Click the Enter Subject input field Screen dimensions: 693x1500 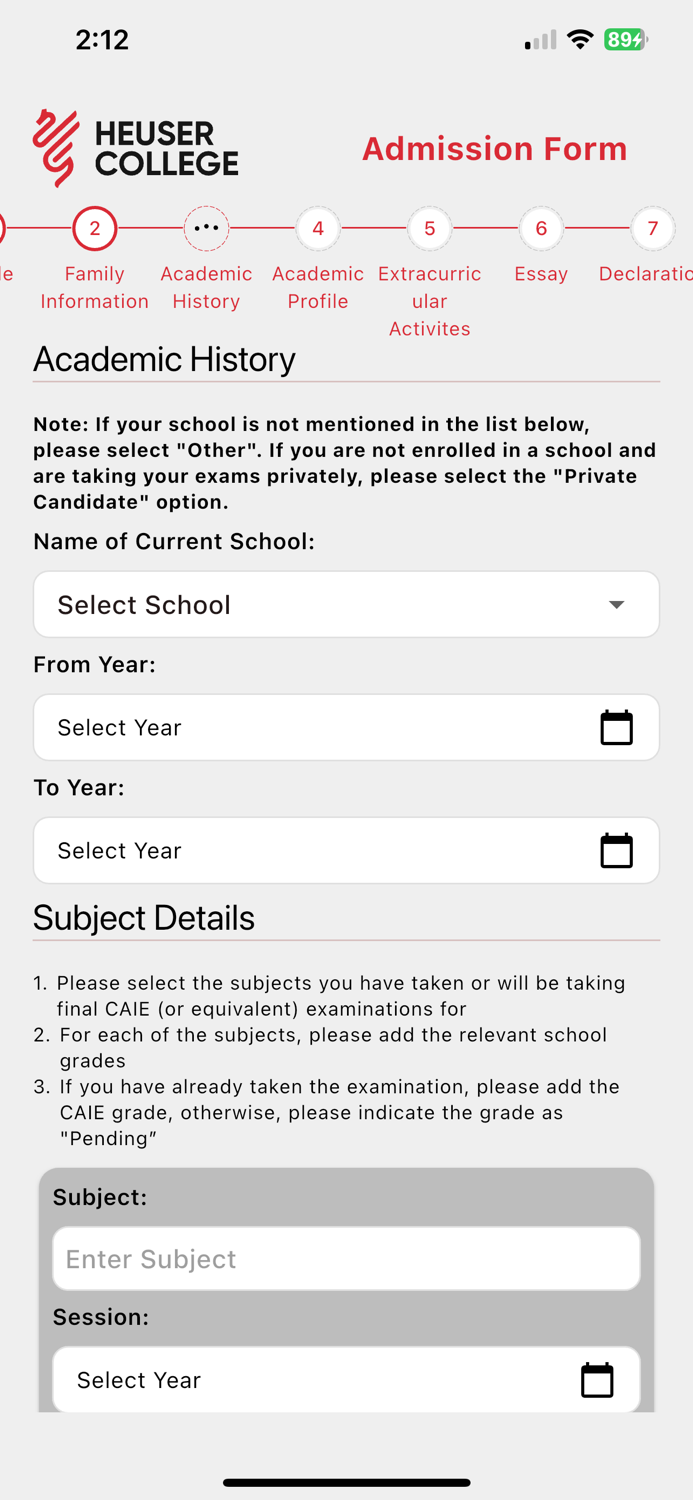pos(346,1258)
